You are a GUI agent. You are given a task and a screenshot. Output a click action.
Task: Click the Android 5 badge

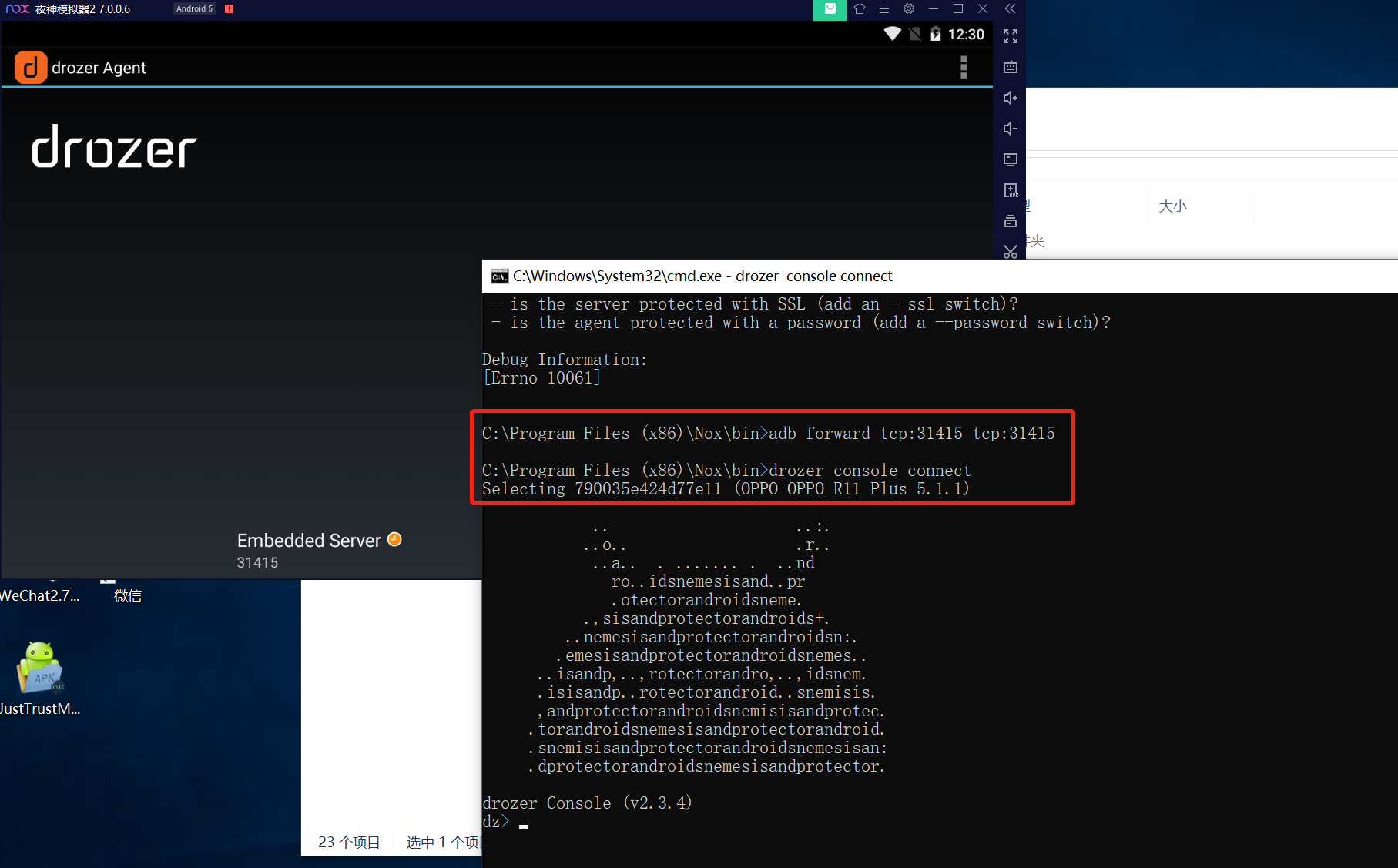tap(195, 9)
